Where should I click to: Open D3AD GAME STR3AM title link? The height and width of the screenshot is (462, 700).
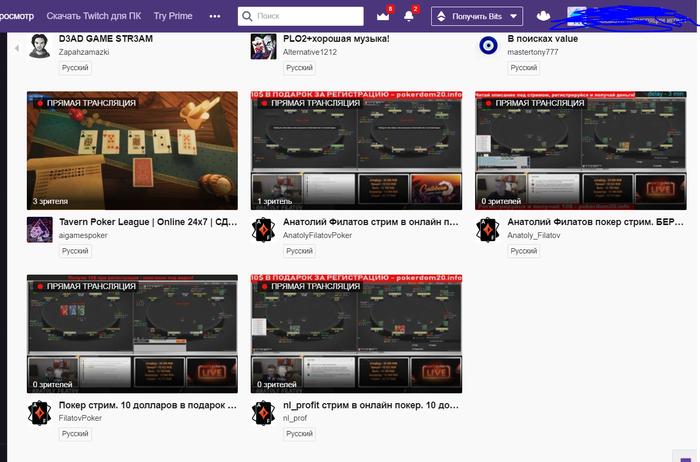106,39
